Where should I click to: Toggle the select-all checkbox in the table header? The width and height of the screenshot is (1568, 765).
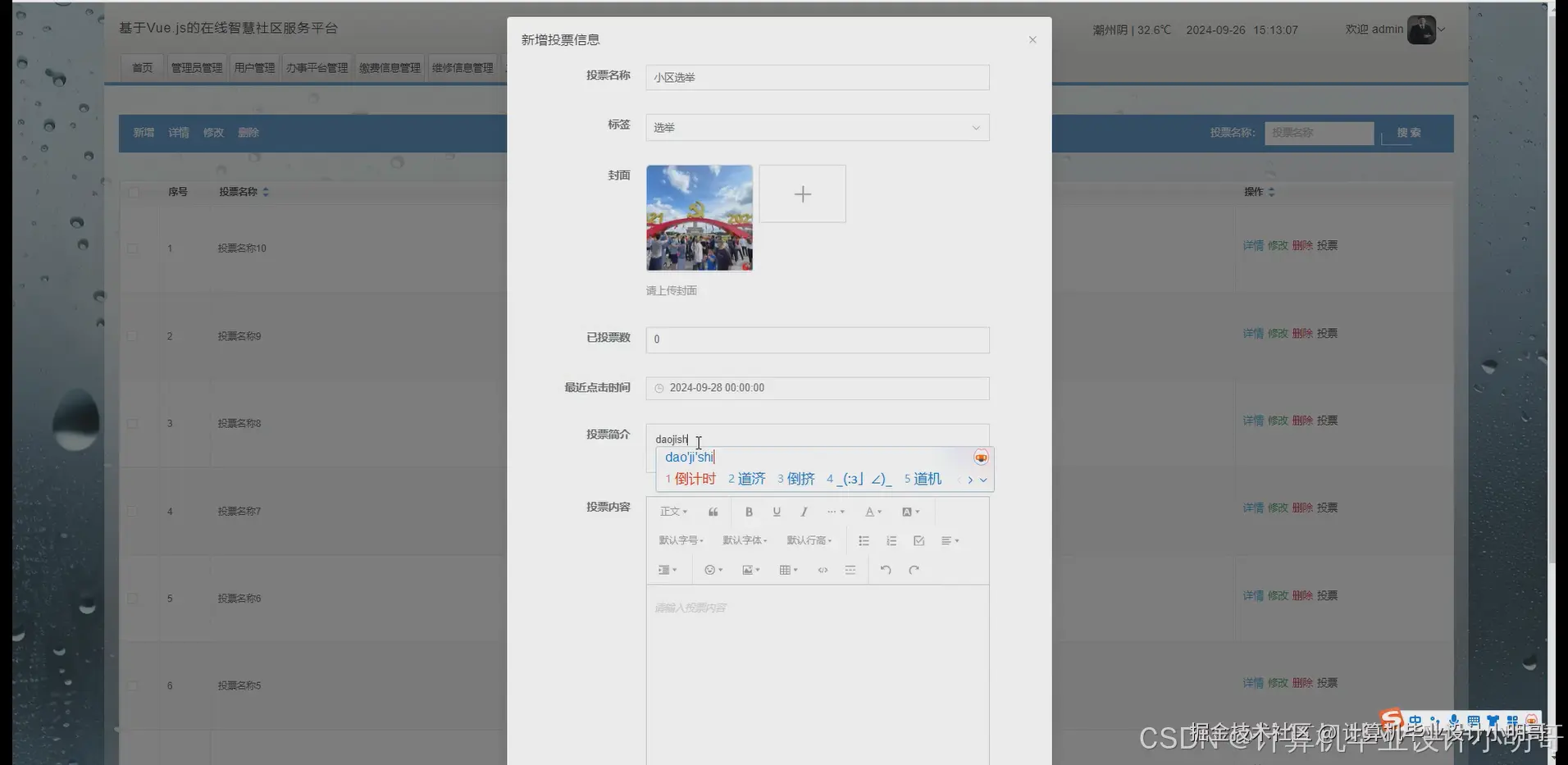134,191
